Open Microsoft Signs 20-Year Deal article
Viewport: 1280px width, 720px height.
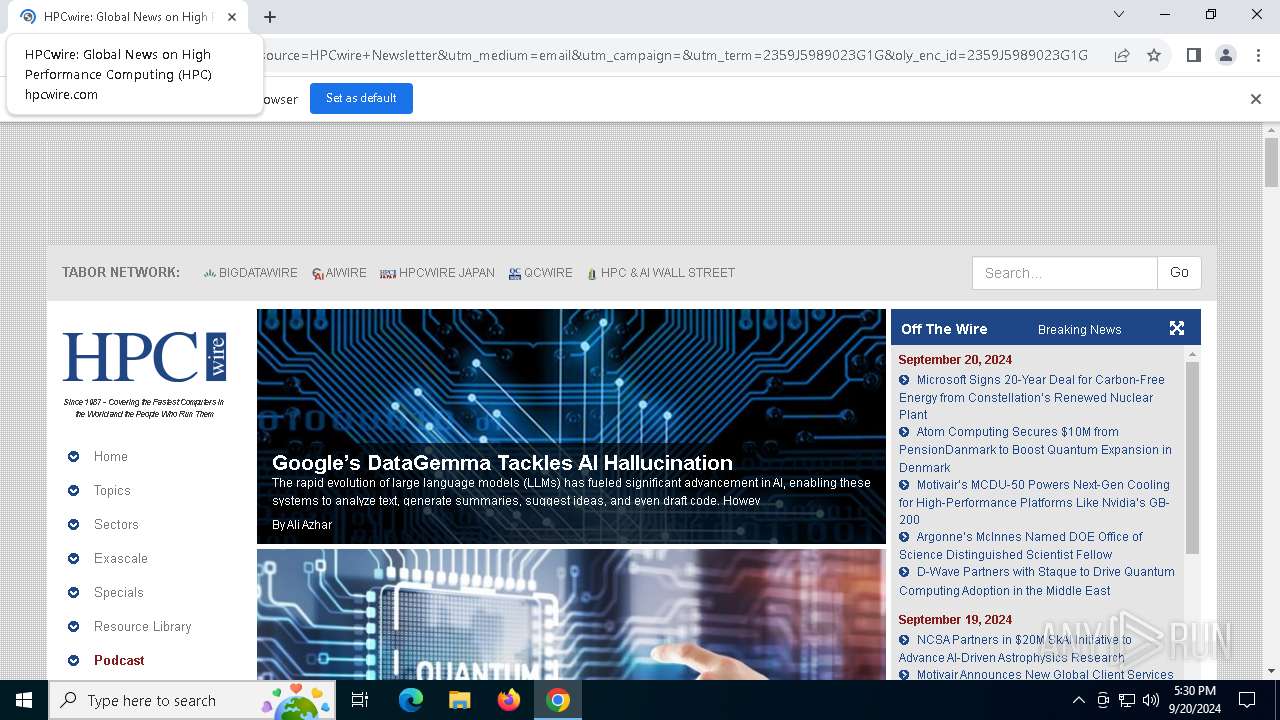point(1032,397)
